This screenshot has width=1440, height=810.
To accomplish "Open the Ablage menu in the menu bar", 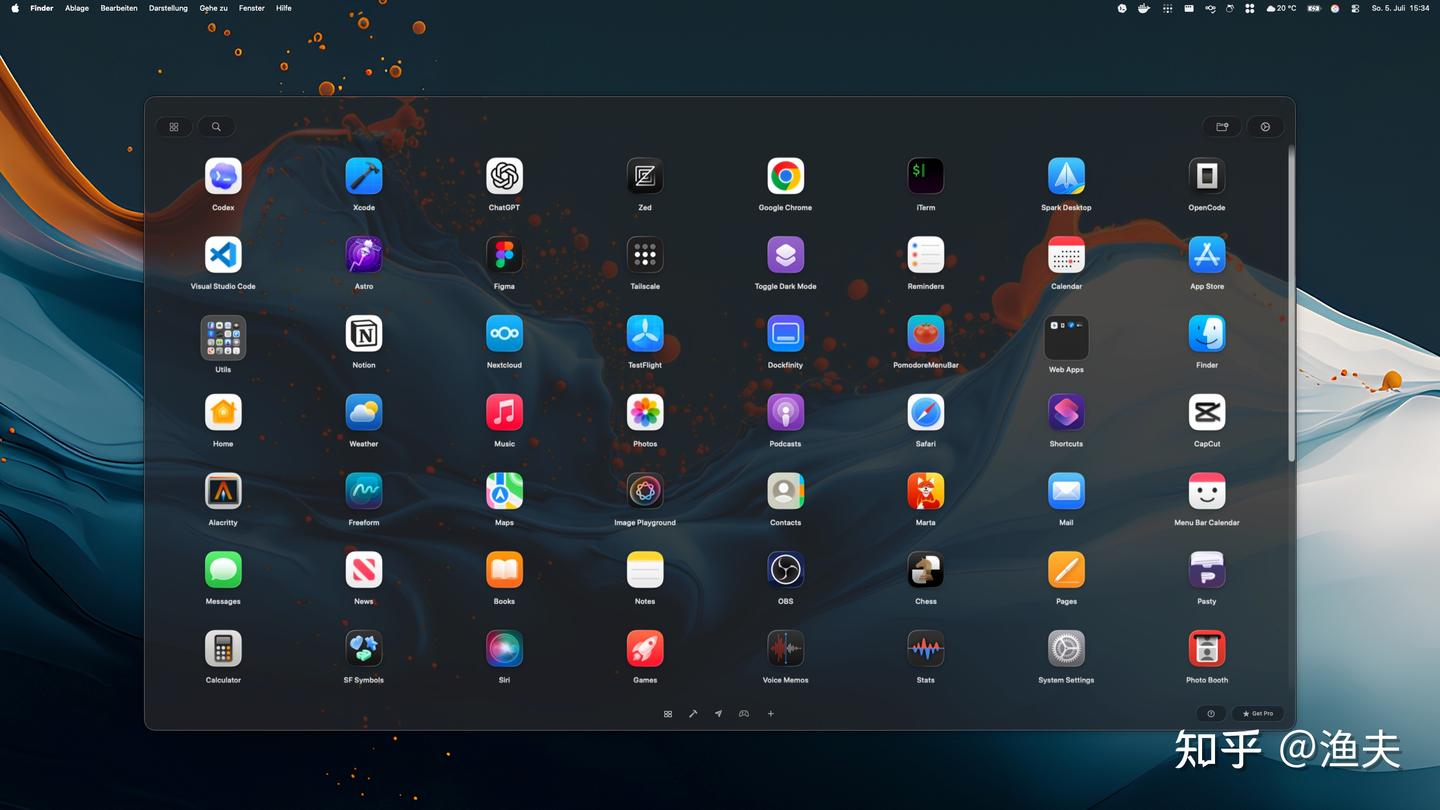I will click(77, 8).
